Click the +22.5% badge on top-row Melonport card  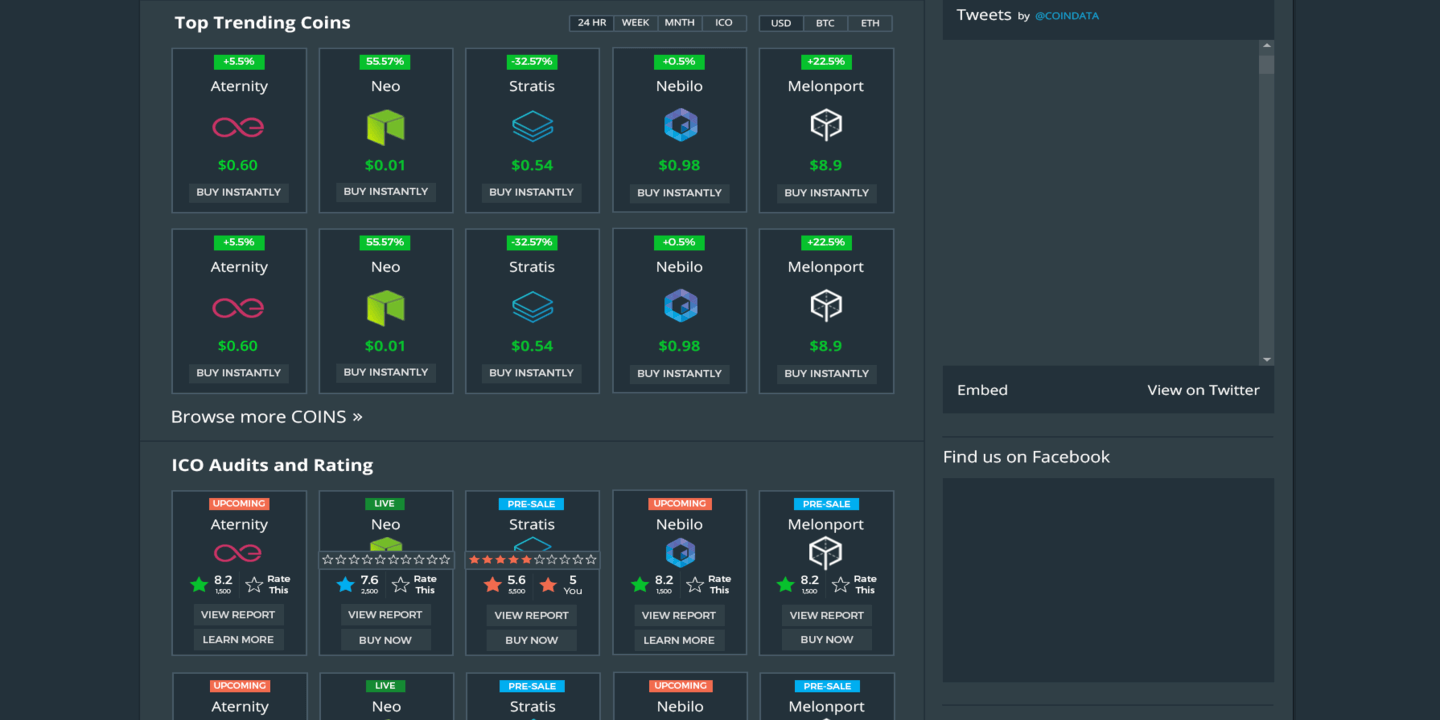pyautogui.click(x=826, y=62)
